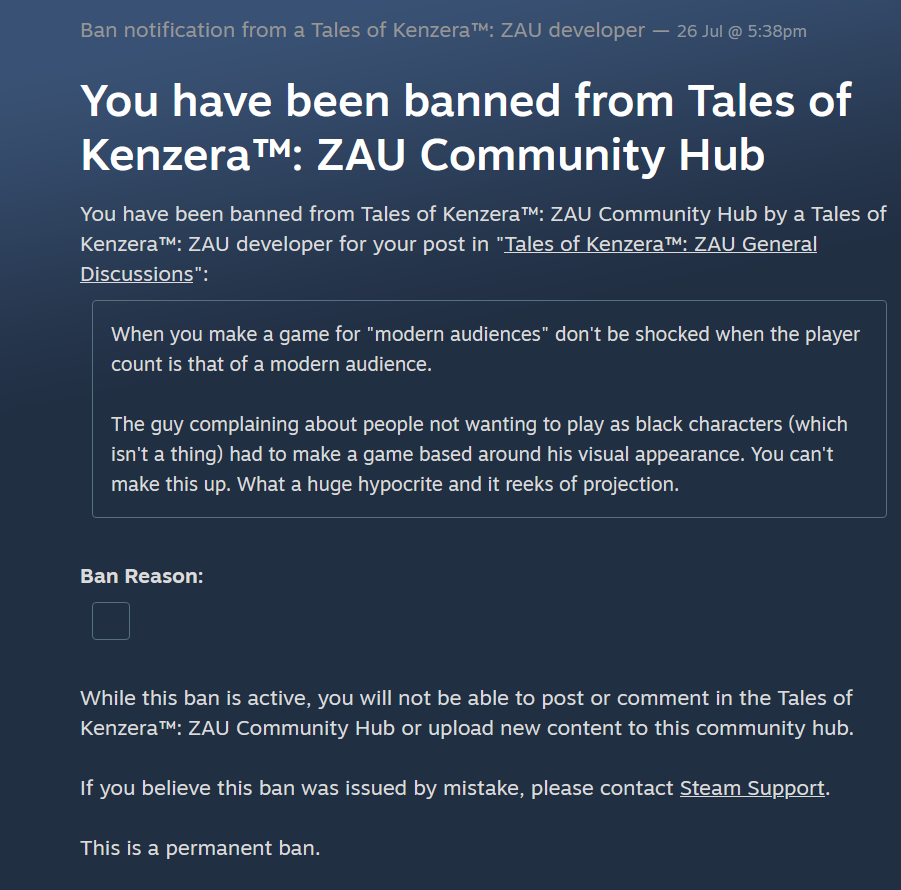Click the Steam Support link

[752, 788]
